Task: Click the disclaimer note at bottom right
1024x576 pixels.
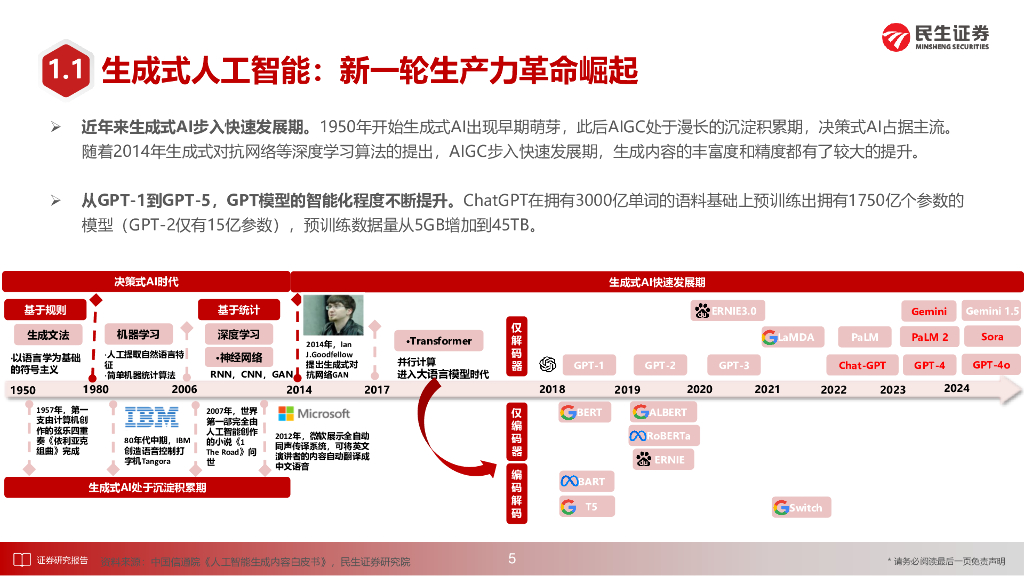Action: coord(946,561)
